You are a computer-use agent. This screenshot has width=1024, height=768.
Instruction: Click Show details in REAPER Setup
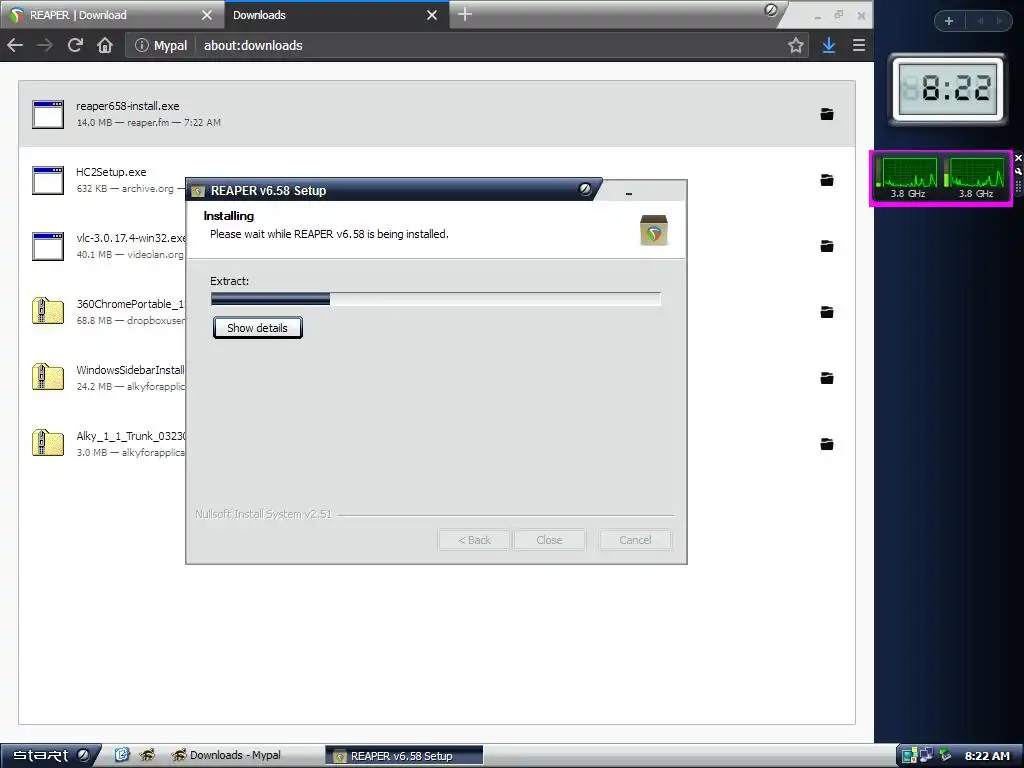click(257, 328)
